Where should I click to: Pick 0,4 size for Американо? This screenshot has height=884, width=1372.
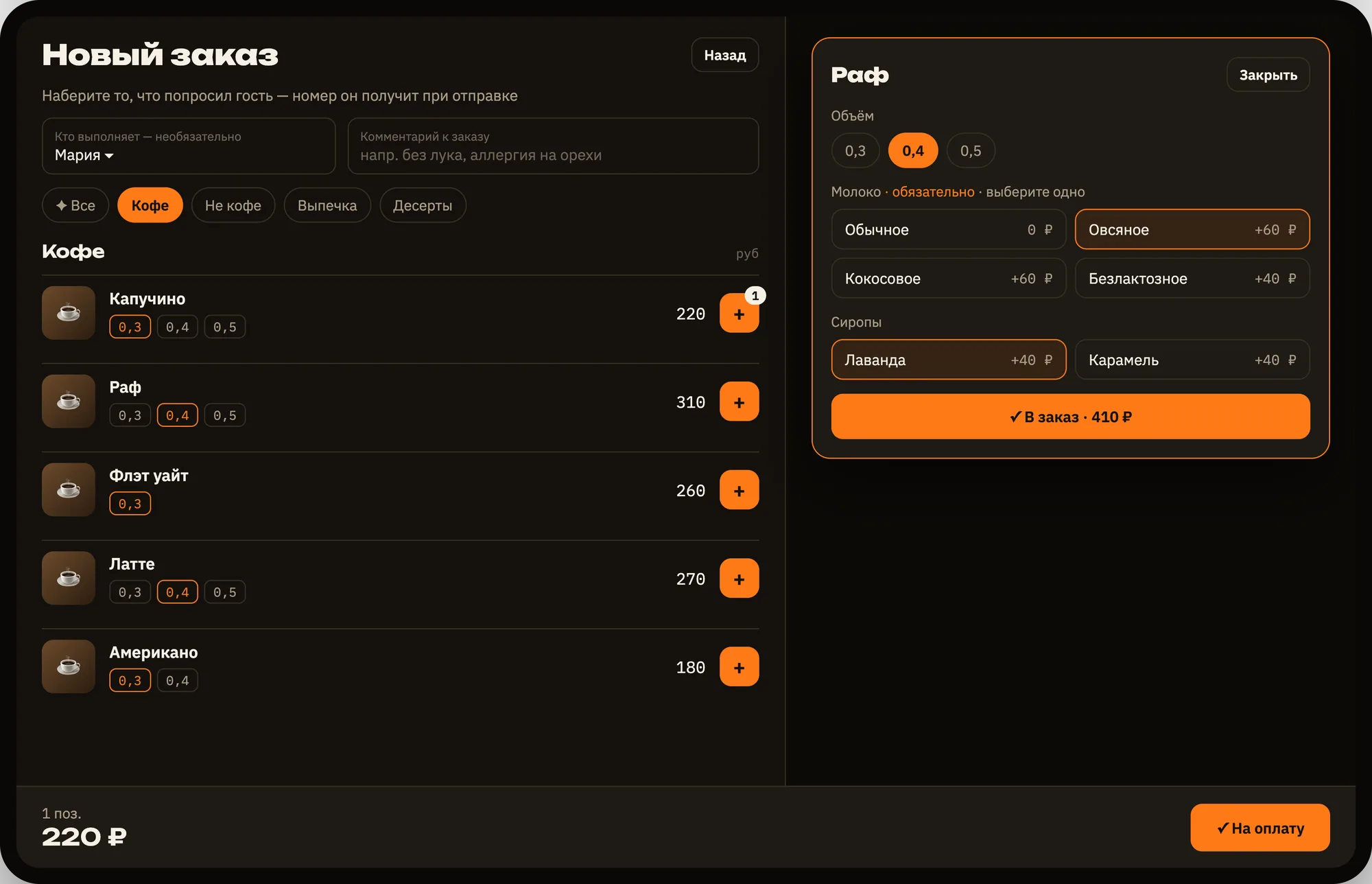point(178,681)
